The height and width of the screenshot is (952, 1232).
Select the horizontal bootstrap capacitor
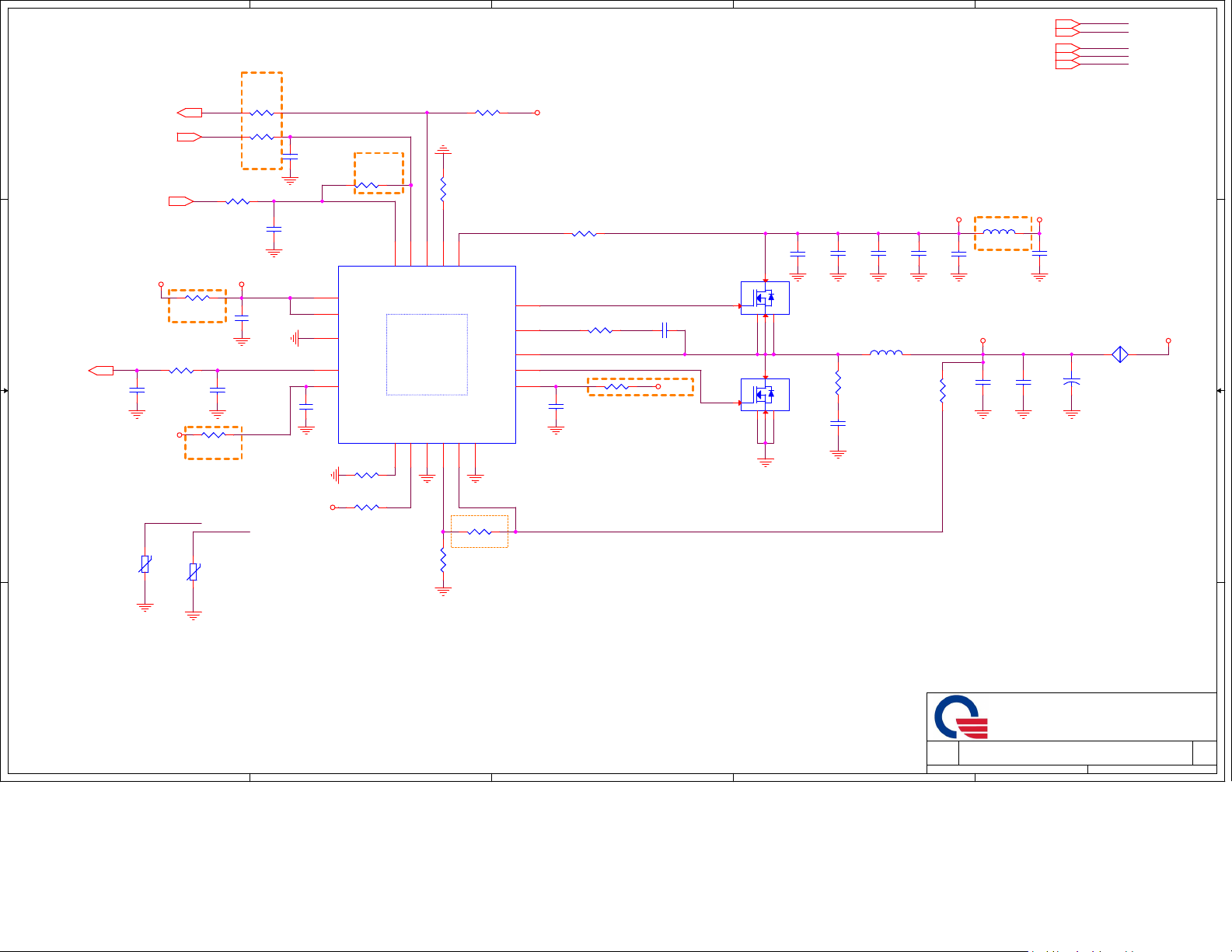(665, 330)
